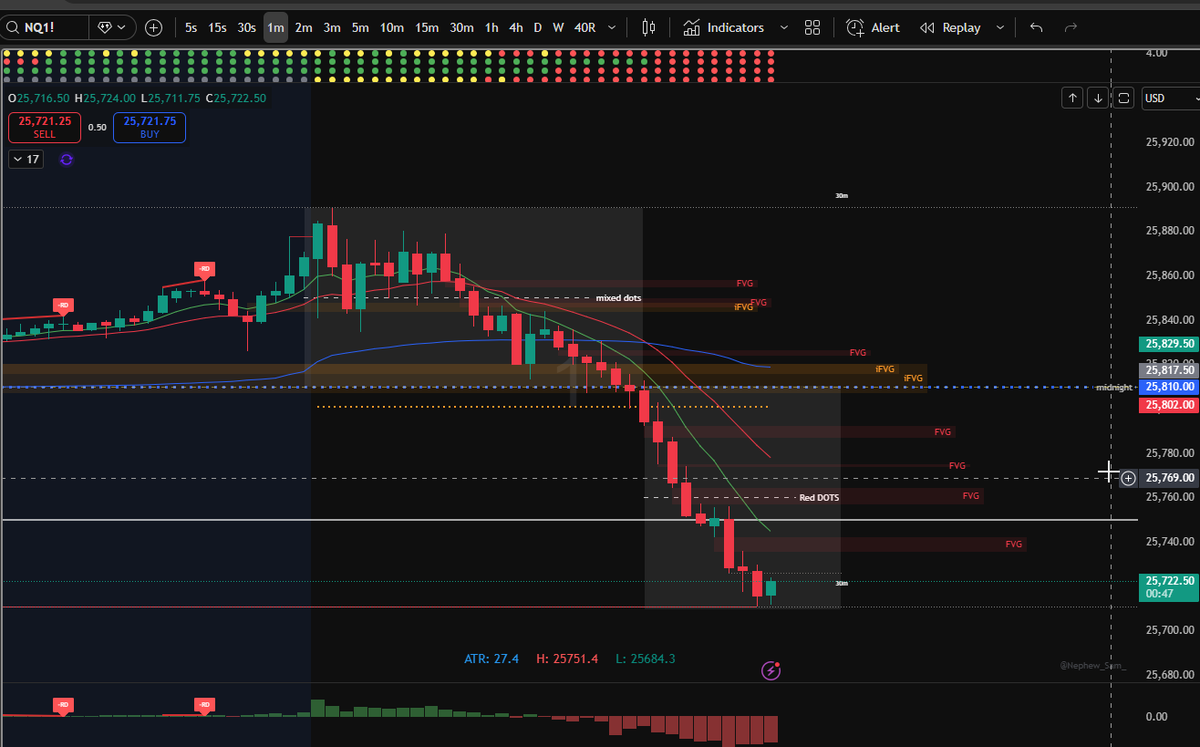Click the 25,900.00 price axis label

coord(1170,186)
